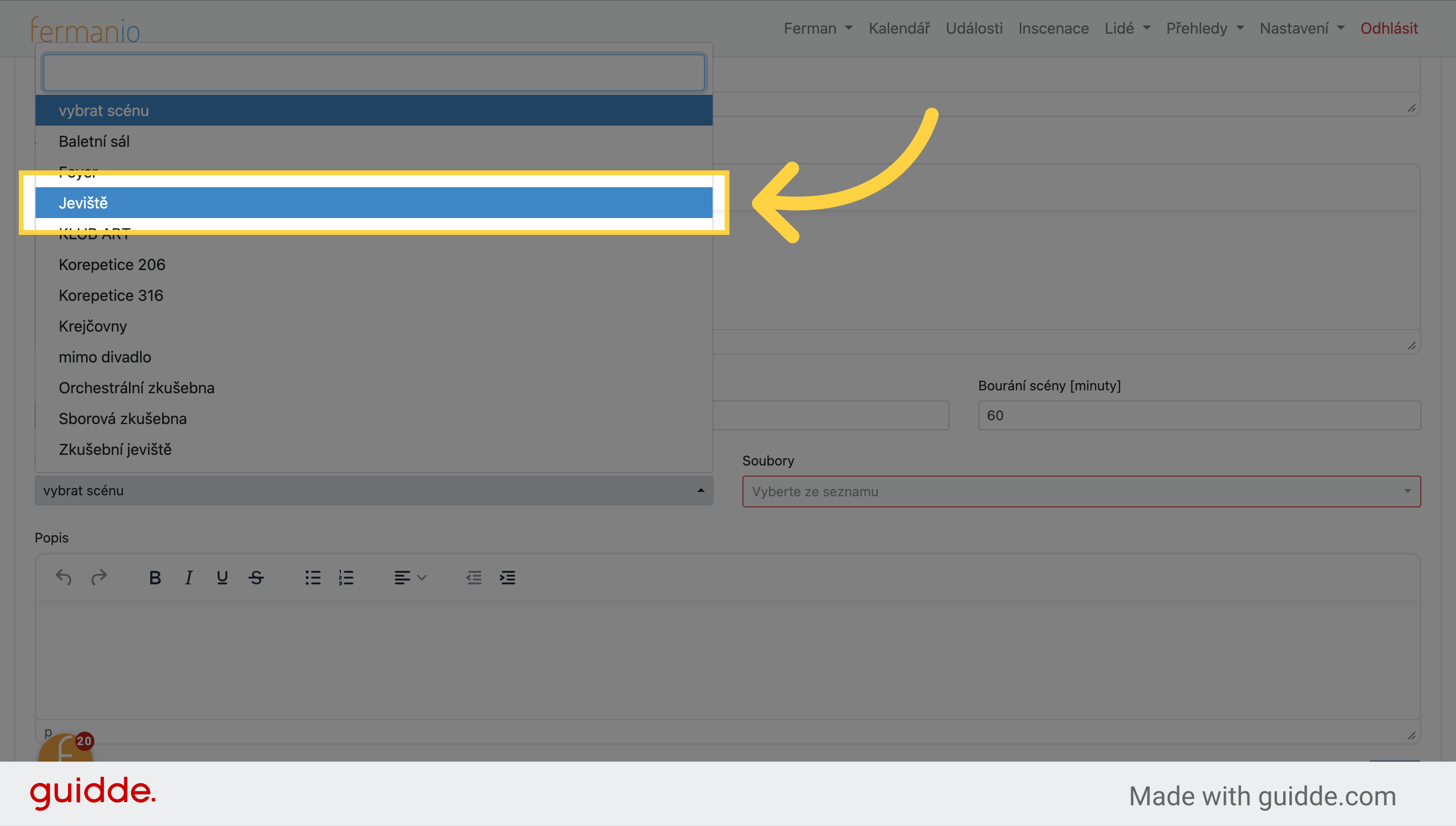
Task: Select the 'vybrat scénu' placeholder option
Action: coord(374,111)
